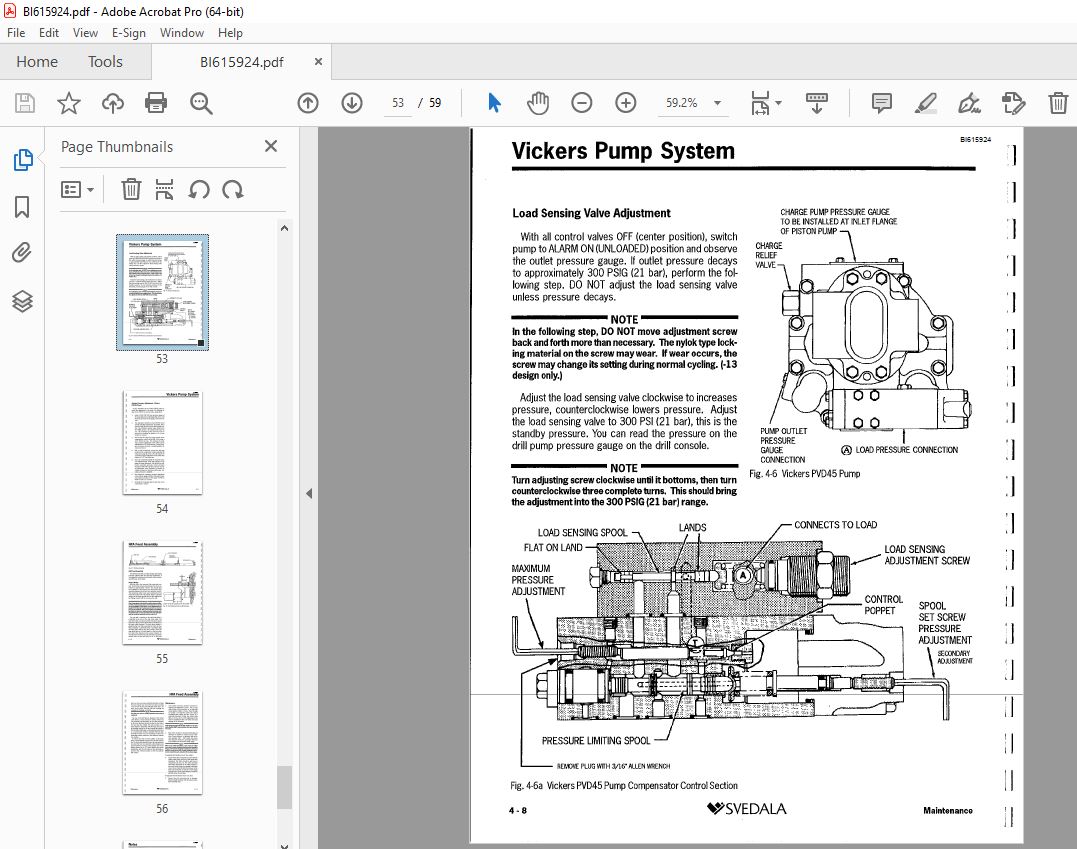Switch to the Tools tab
The width and height of the screenshot is (1077, 849).
coord(105,62)
